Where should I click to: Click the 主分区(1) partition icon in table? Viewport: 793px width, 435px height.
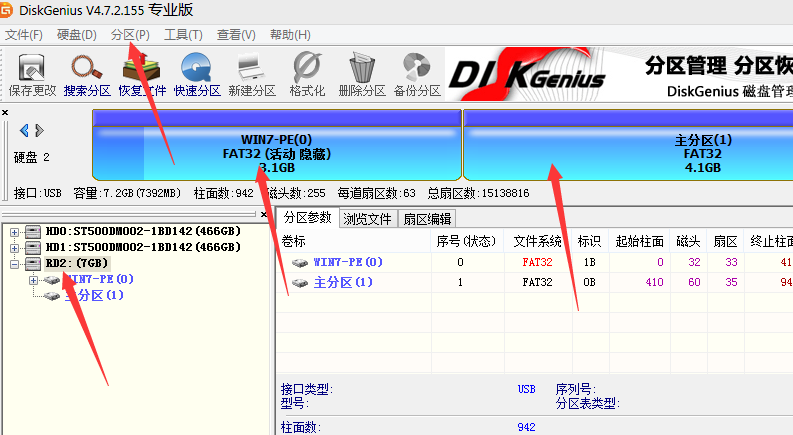(300, 283)
